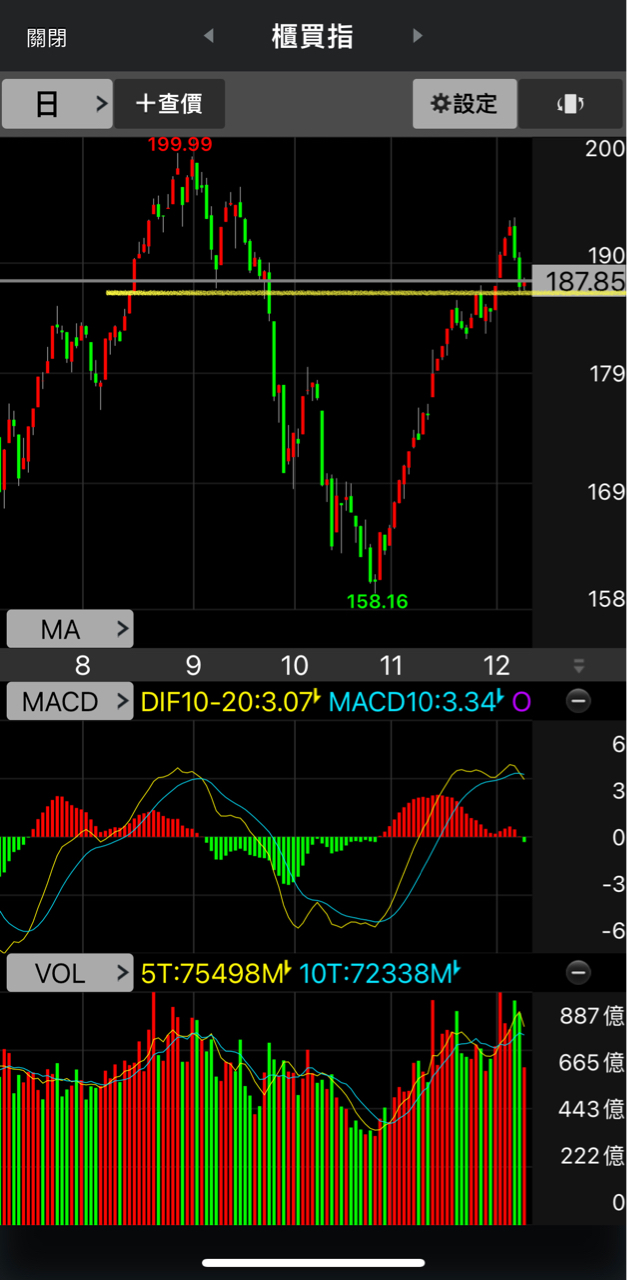The width and height of the screenshot is (627, 1280).
Task: Open the 設定 gear settings
Action: point(464,104)
